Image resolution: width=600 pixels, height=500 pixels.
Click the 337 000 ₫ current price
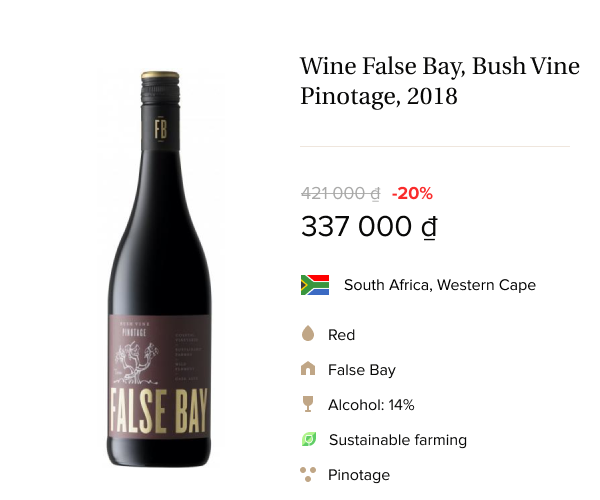click(x=369, y=227)
